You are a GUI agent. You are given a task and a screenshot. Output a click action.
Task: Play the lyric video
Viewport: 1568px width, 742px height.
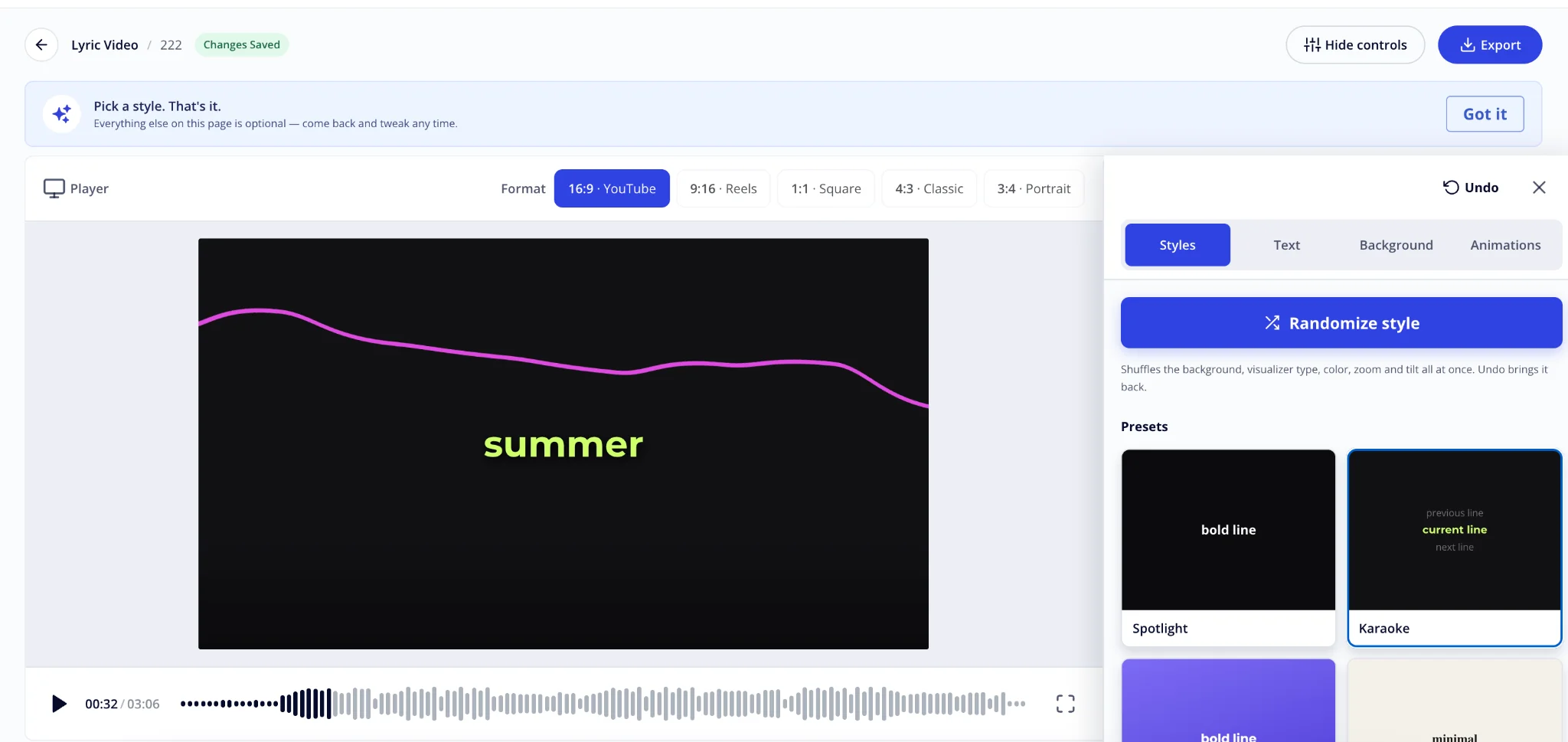tap(59, 704)
